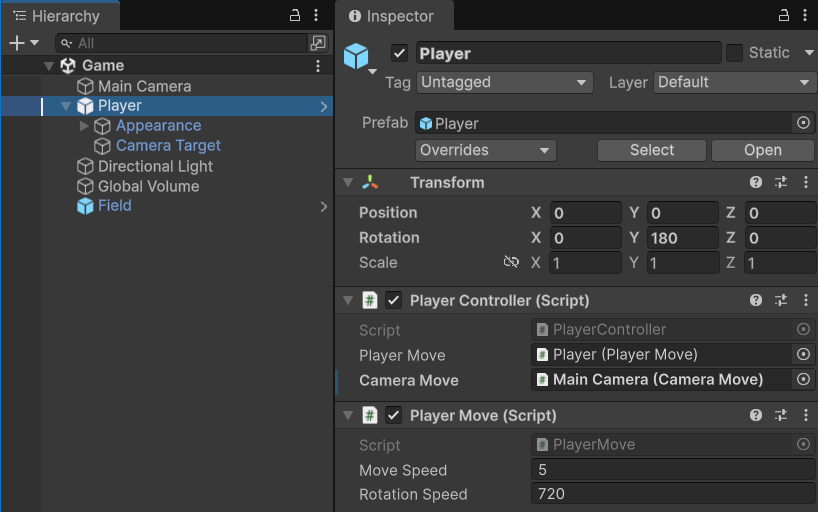The image size is (818, 512).
Task: Click Rotation Speed value field
Action: [x=672, y=494]
